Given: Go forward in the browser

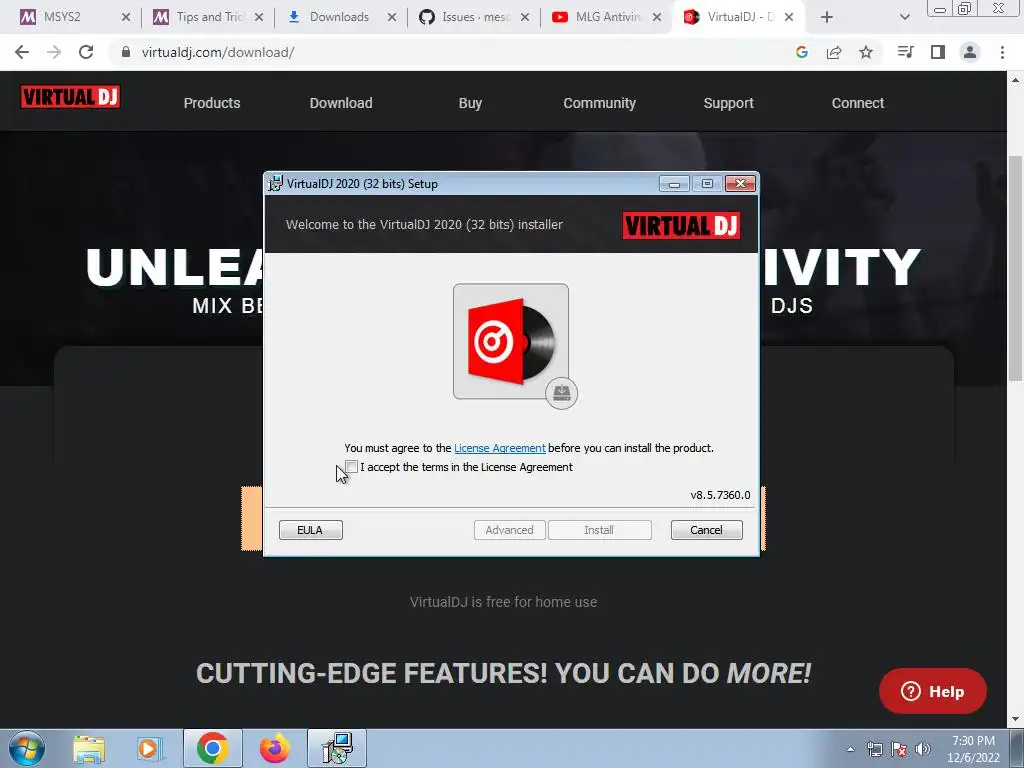Looking at the screenshot, I should (54, 52).
